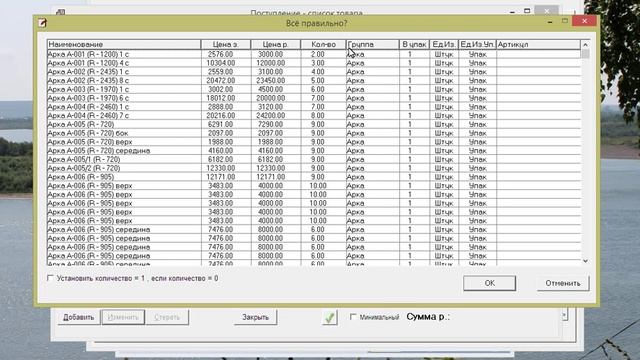640x360 pixels.
Task: Select row Арка А-005 (R - 720) верх
Action: pos(313,142)
